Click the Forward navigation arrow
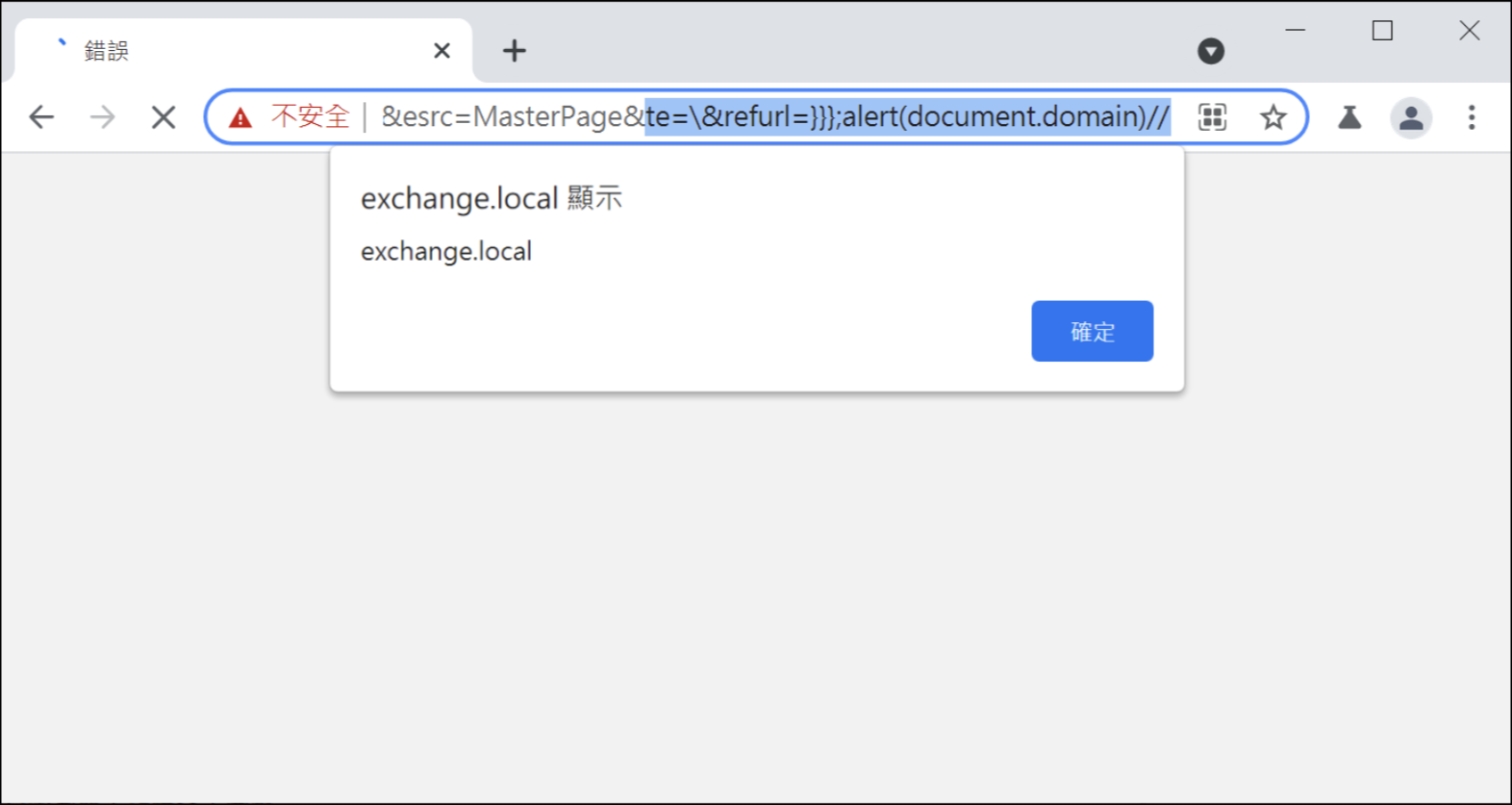 click(x=102, y=117)
